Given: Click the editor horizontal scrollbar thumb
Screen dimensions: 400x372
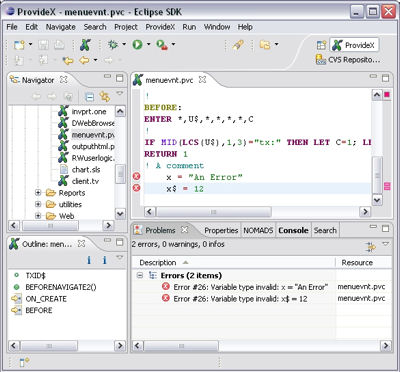Looking at the screenshot, I should point(214,212).
